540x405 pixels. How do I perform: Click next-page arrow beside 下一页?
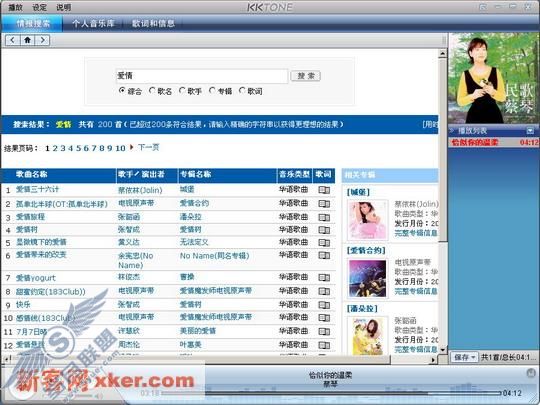click(x=132, y=147)
